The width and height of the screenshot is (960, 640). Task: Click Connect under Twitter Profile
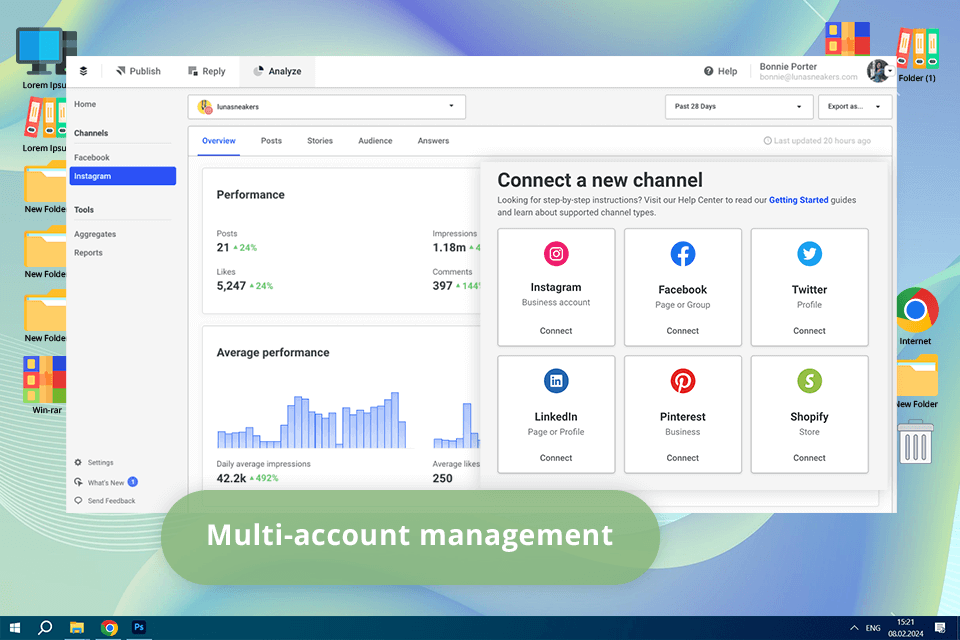[809, 331]
